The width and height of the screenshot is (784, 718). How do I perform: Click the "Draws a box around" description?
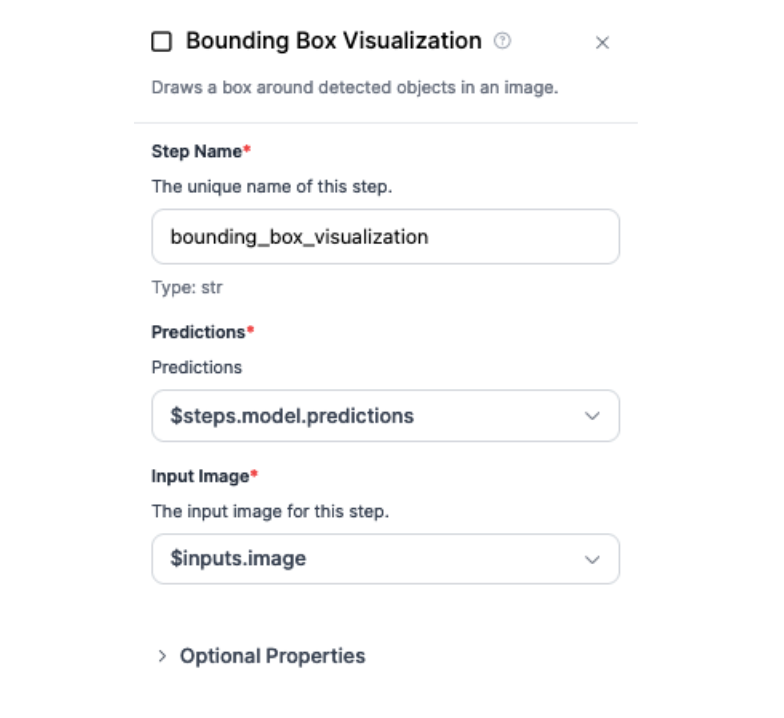click(354, 87)
